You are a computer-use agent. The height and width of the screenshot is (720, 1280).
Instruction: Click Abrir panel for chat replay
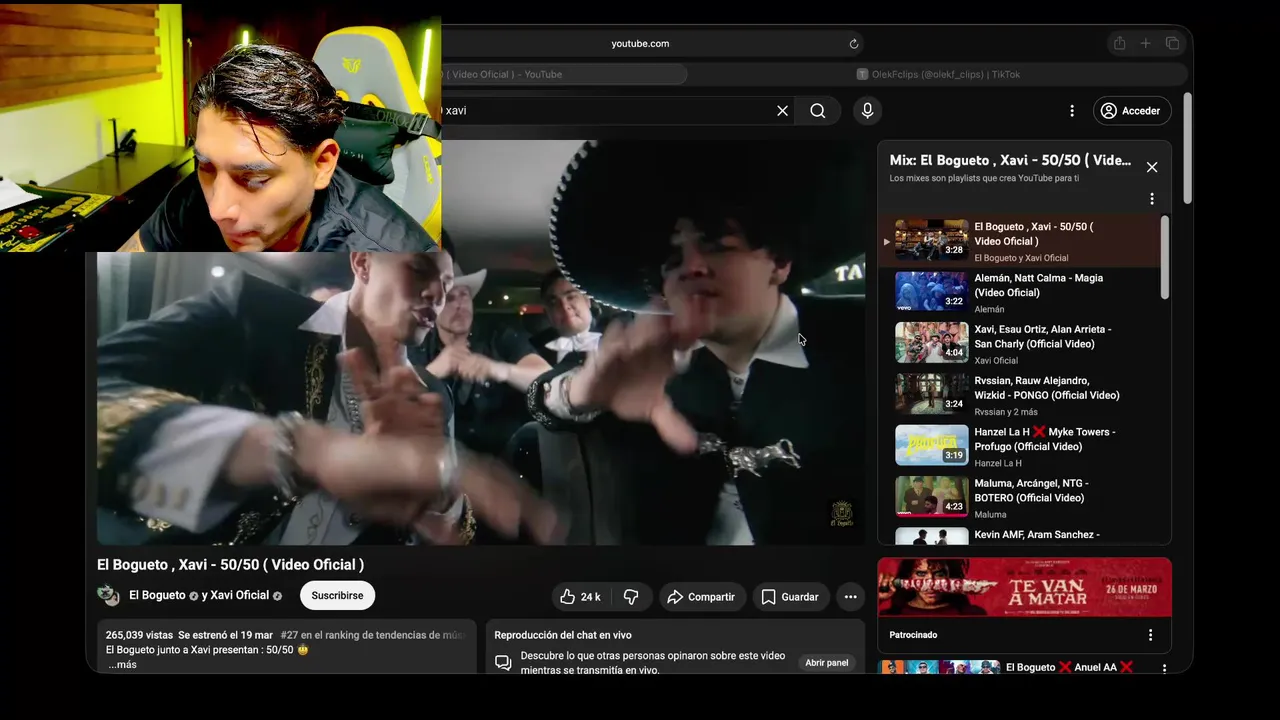point(827,662)
